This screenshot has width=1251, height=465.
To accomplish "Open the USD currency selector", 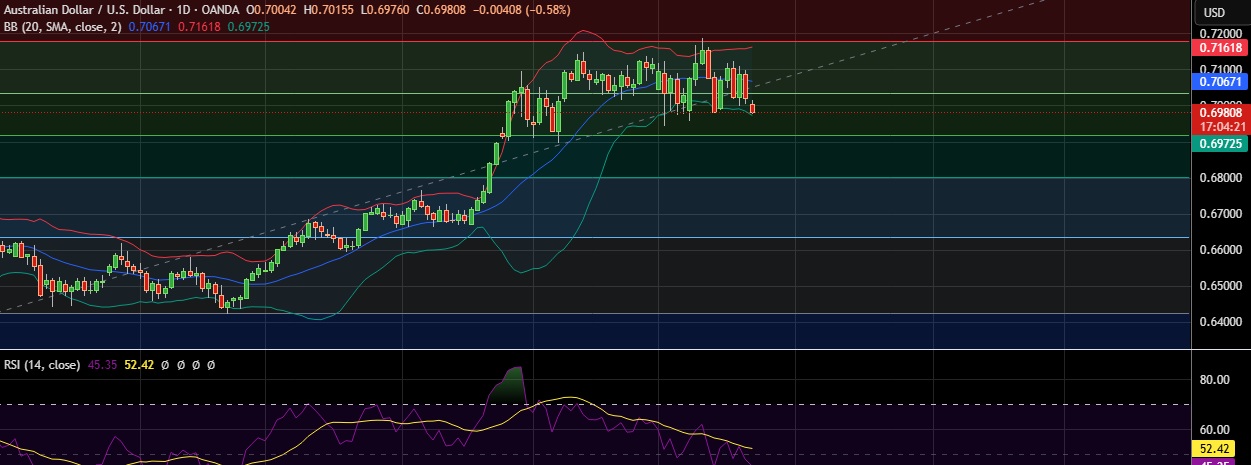I will (x=1214, y=12).
